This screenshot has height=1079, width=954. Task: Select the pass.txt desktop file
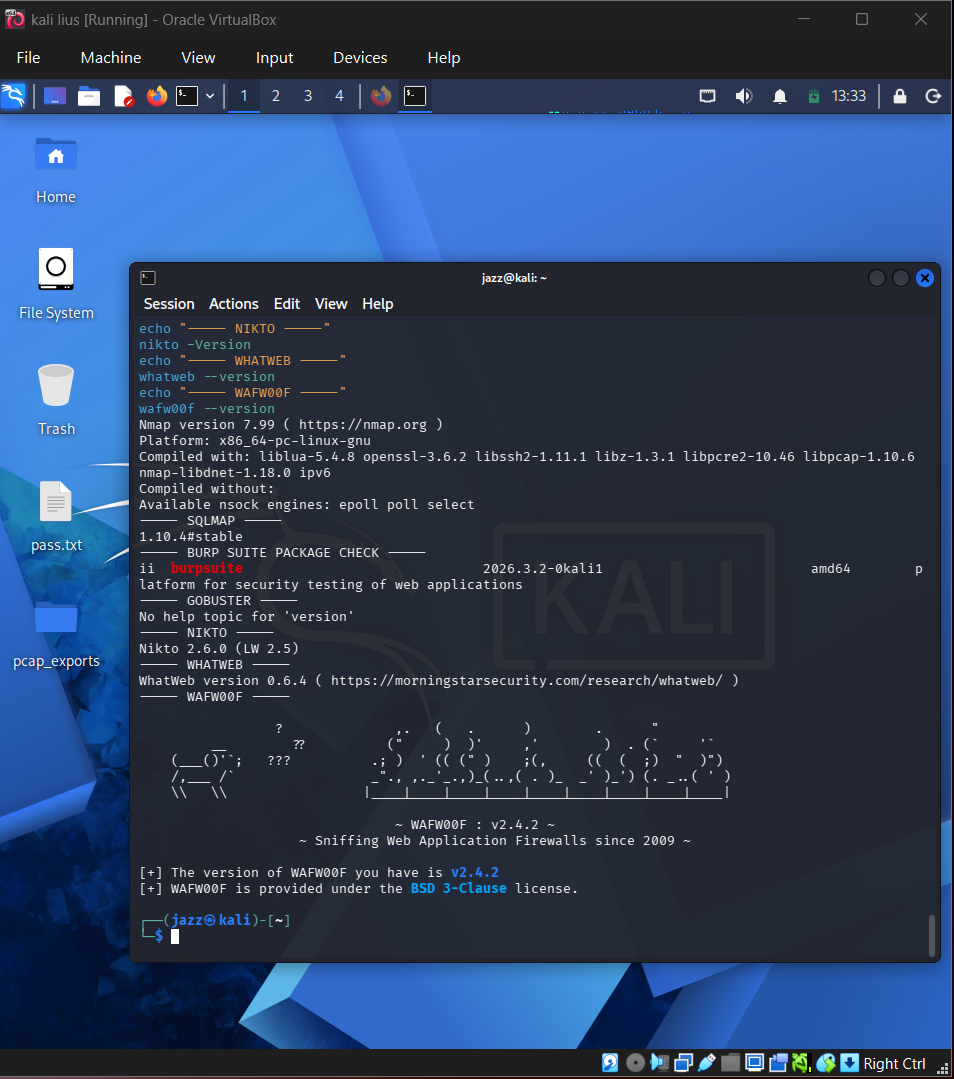pyautogui.click(x=56, y=516)
